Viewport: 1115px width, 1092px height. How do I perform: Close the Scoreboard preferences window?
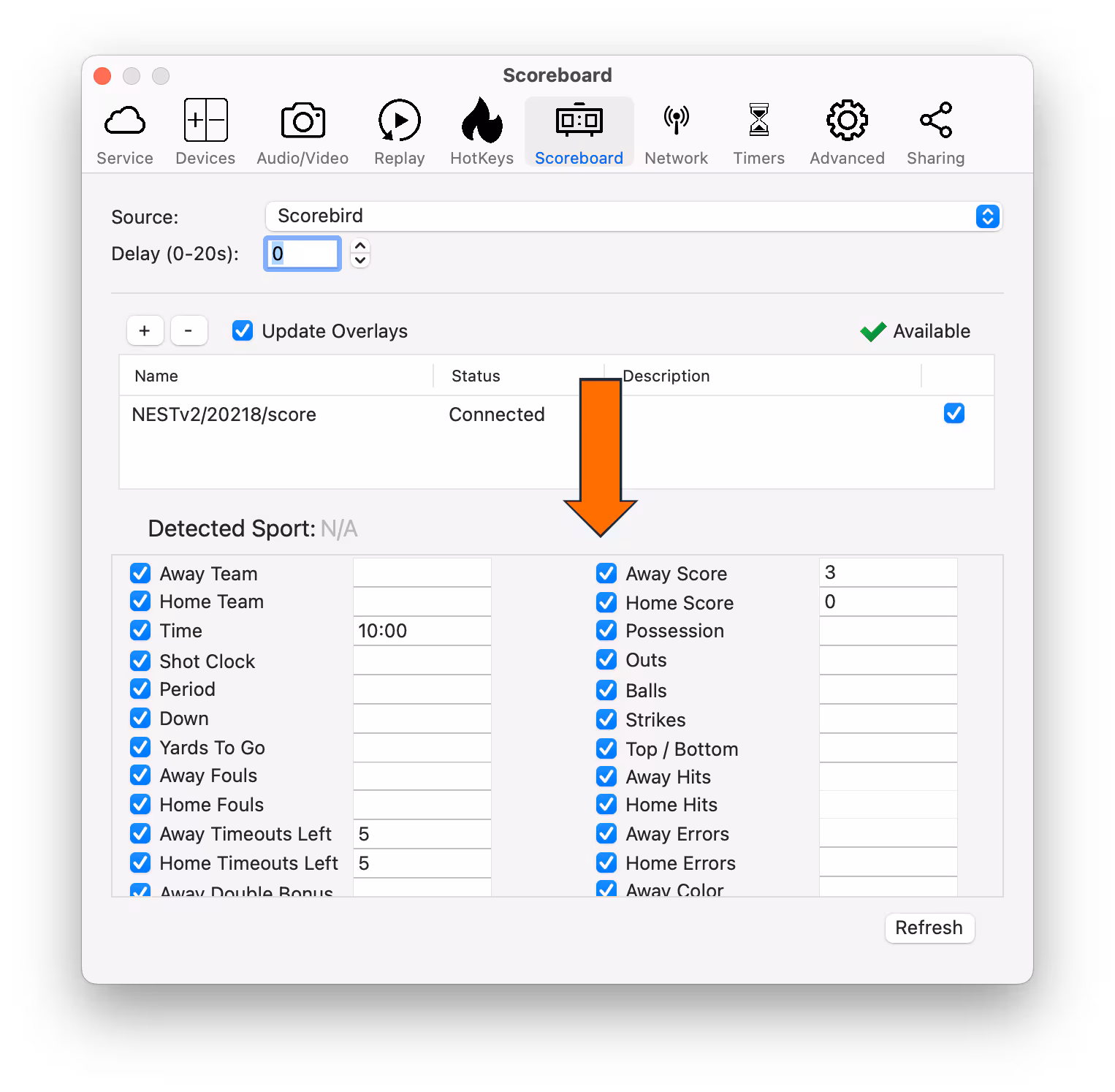tap(102, 76)
